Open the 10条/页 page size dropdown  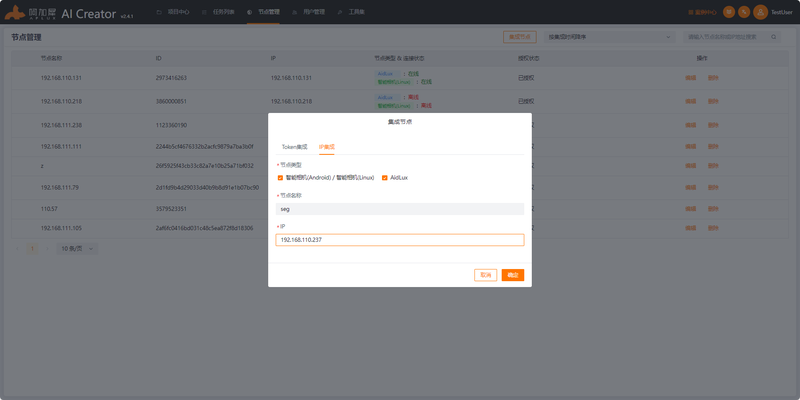77,249
